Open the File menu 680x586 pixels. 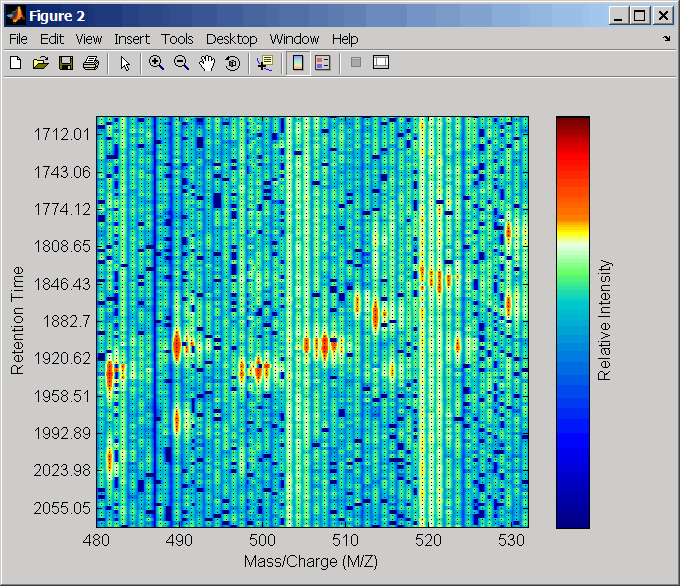pos(19,39)
